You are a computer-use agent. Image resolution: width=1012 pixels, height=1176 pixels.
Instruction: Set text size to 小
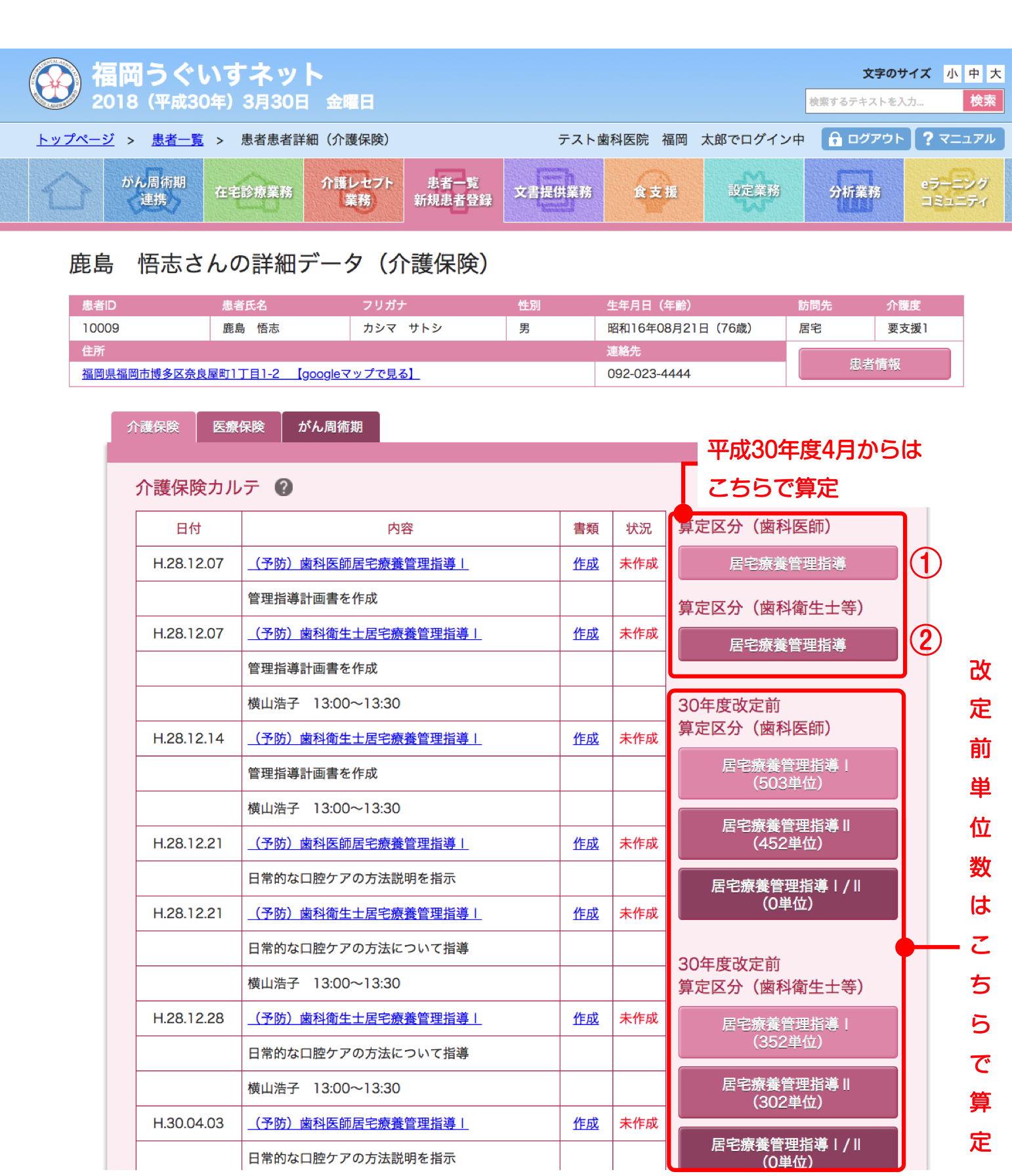952,73
